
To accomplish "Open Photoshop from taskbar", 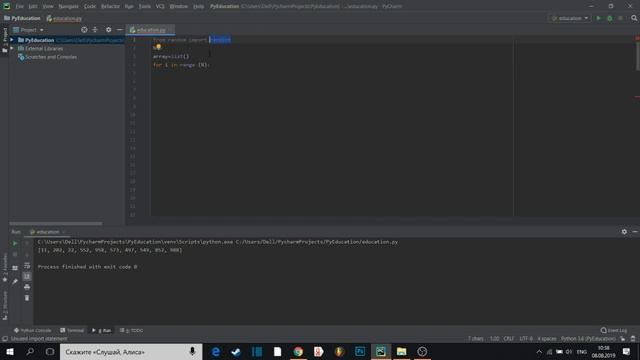I will [x=360, y=352].
